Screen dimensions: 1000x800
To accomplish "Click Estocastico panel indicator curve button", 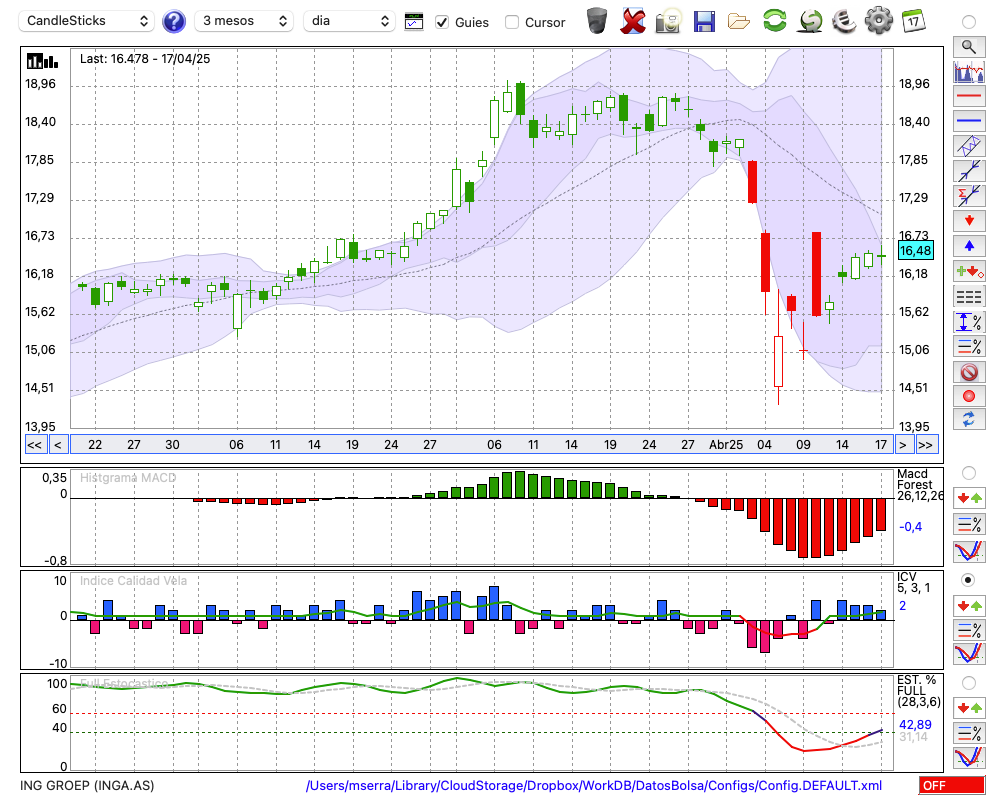I will click(x=969, y=757).
